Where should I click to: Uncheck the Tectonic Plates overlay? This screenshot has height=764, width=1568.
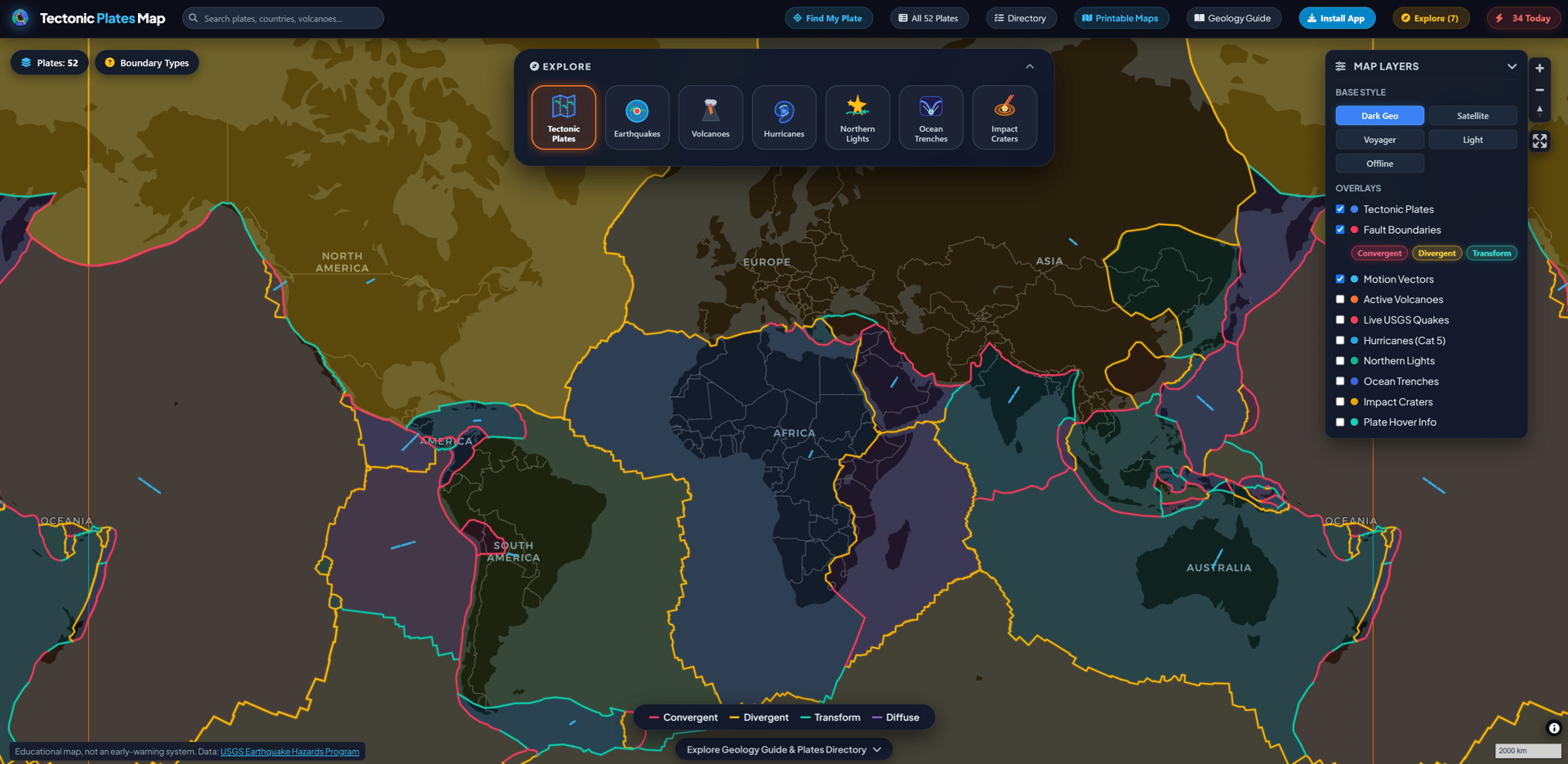click(x=1340, y=209)
